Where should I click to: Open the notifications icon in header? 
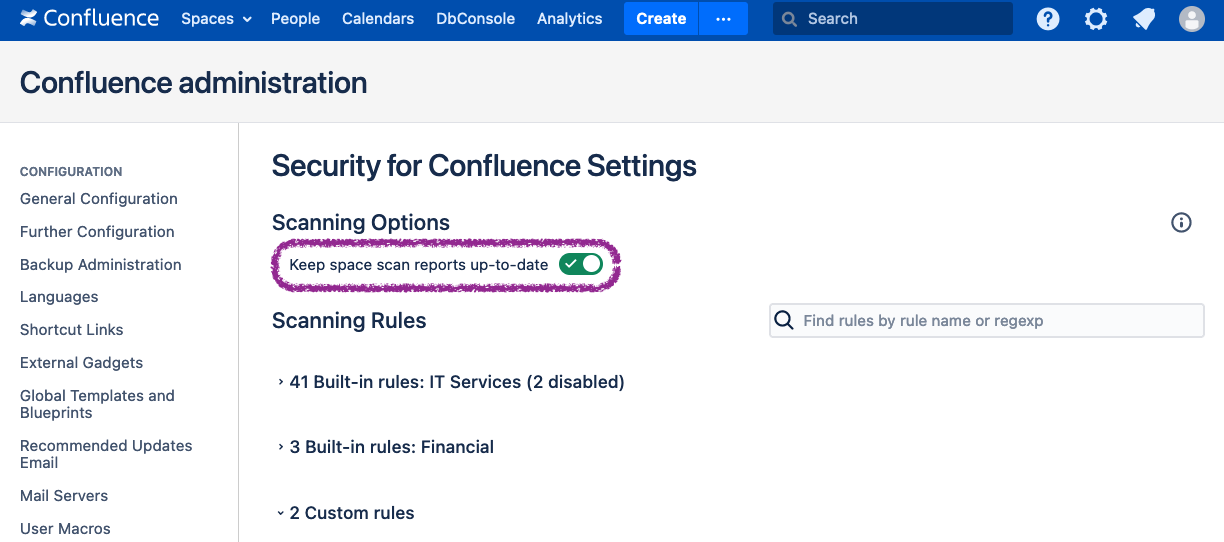[1144, 19]
